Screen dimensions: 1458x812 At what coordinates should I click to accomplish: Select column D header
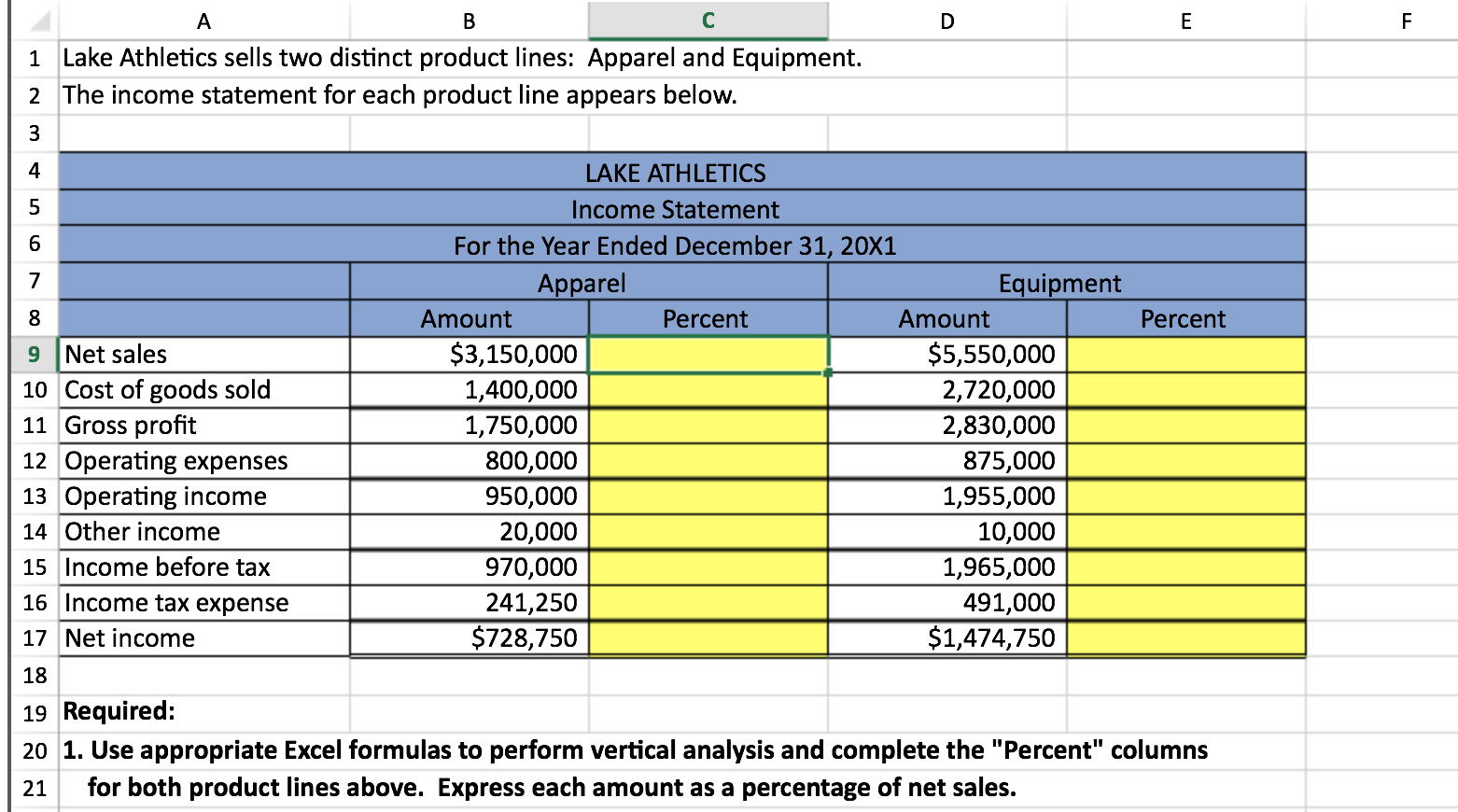click(x=947, y=21)
